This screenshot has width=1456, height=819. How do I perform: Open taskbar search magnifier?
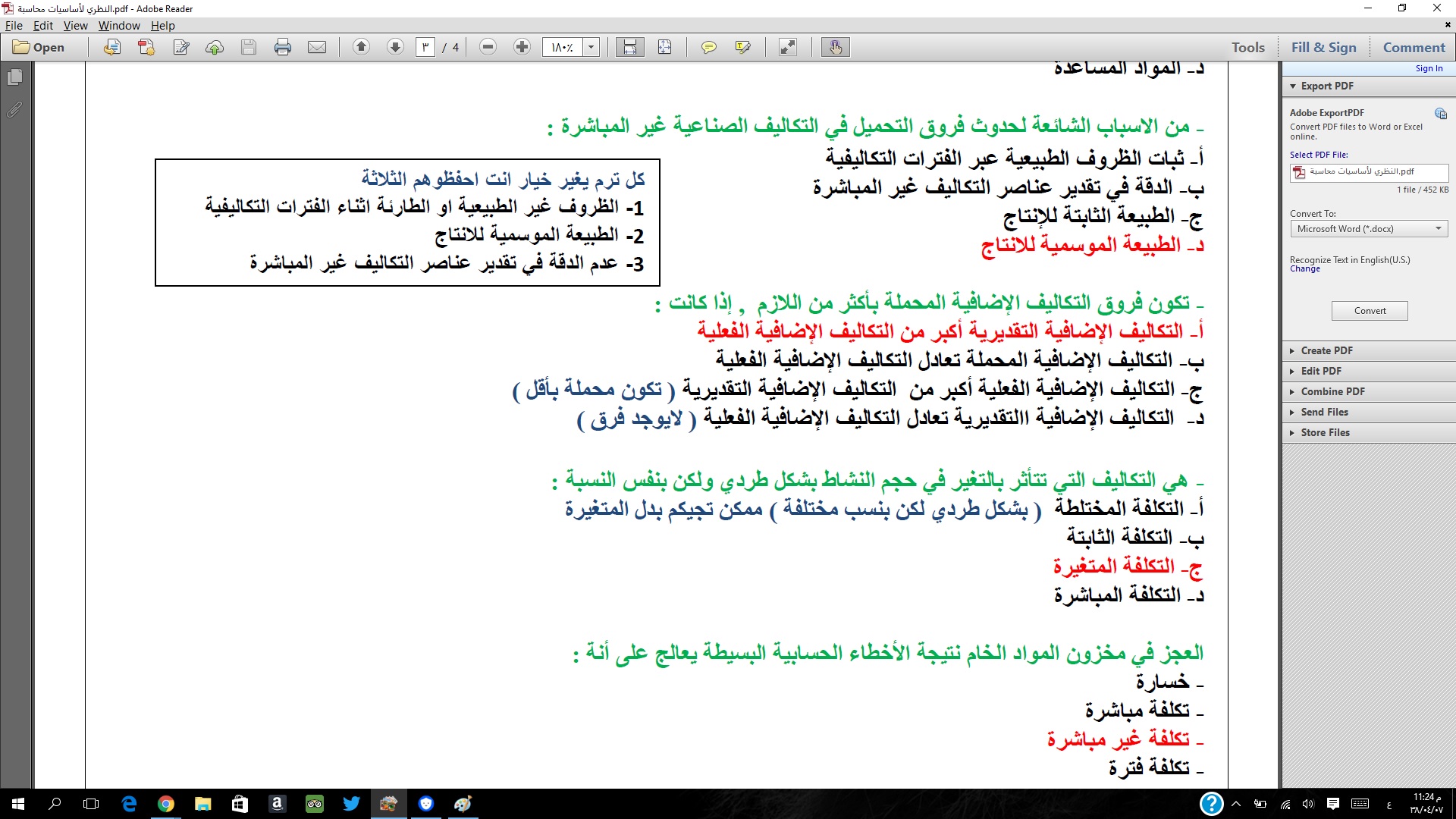point(55,804)
